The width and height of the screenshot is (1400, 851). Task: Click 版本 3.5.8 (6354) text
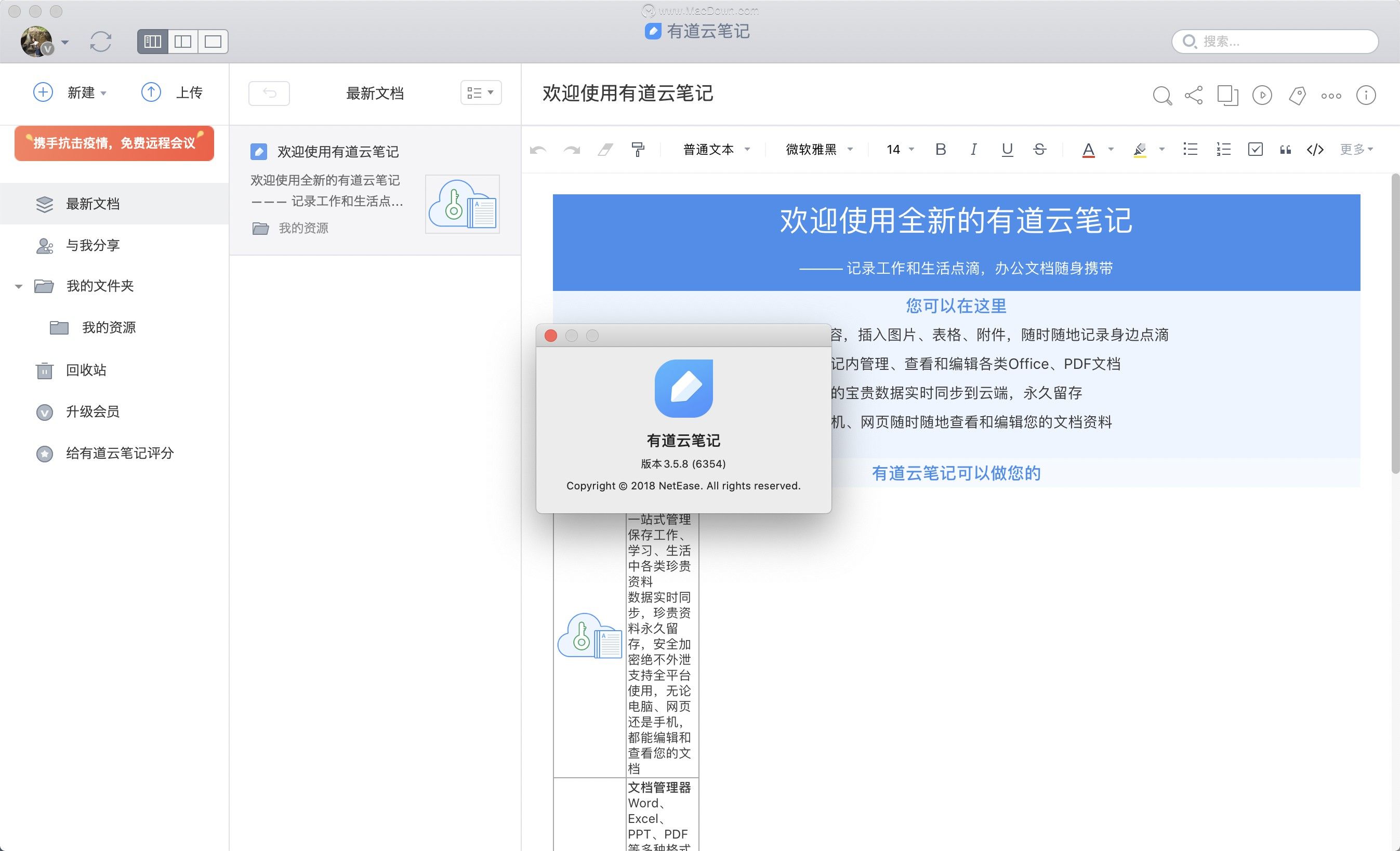[x=683, y=464]
